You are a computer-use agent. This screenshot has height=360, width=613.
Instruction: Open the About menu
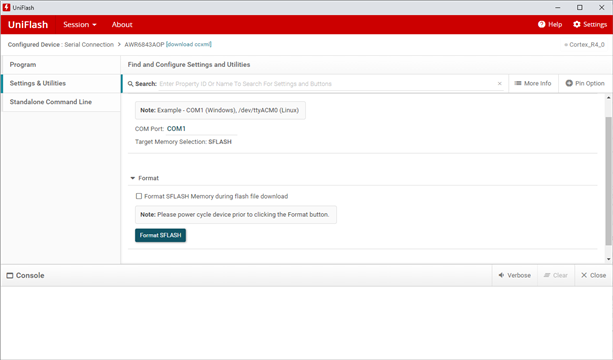click(x=122, y=25)
